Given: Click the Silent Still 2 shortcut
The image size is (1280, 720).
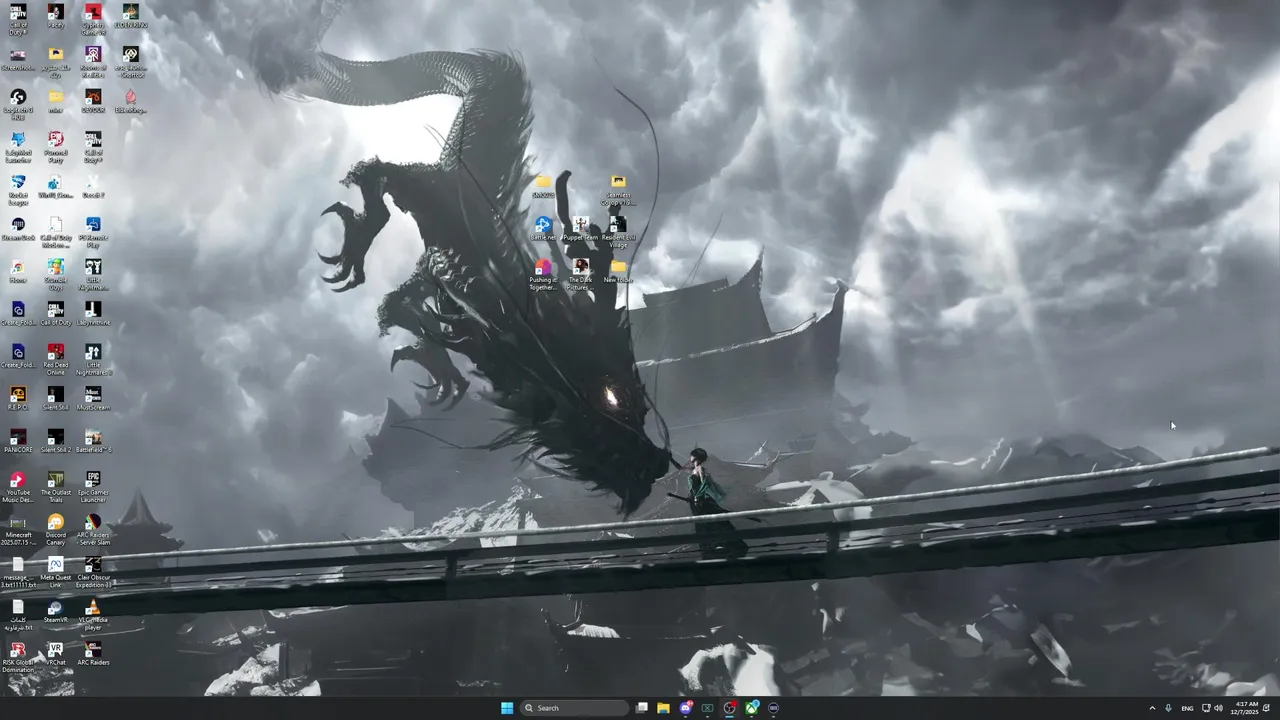Looking at the screenshot, I should [x=56, y=441].
